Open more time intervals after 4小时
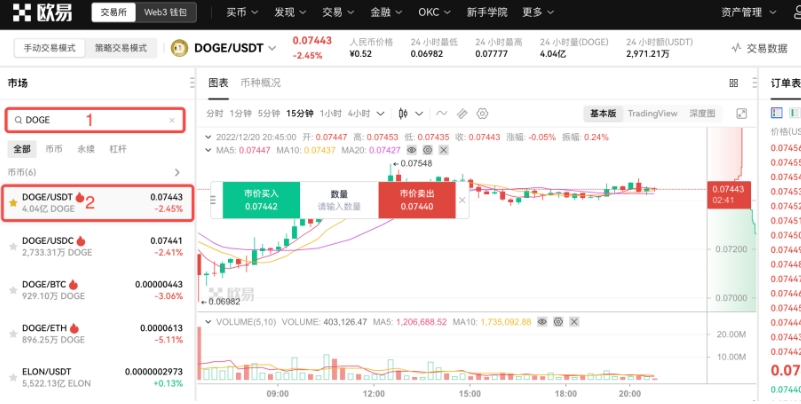Image resolution: width=801 pixels, height=404 pixels. pos(380,113)
